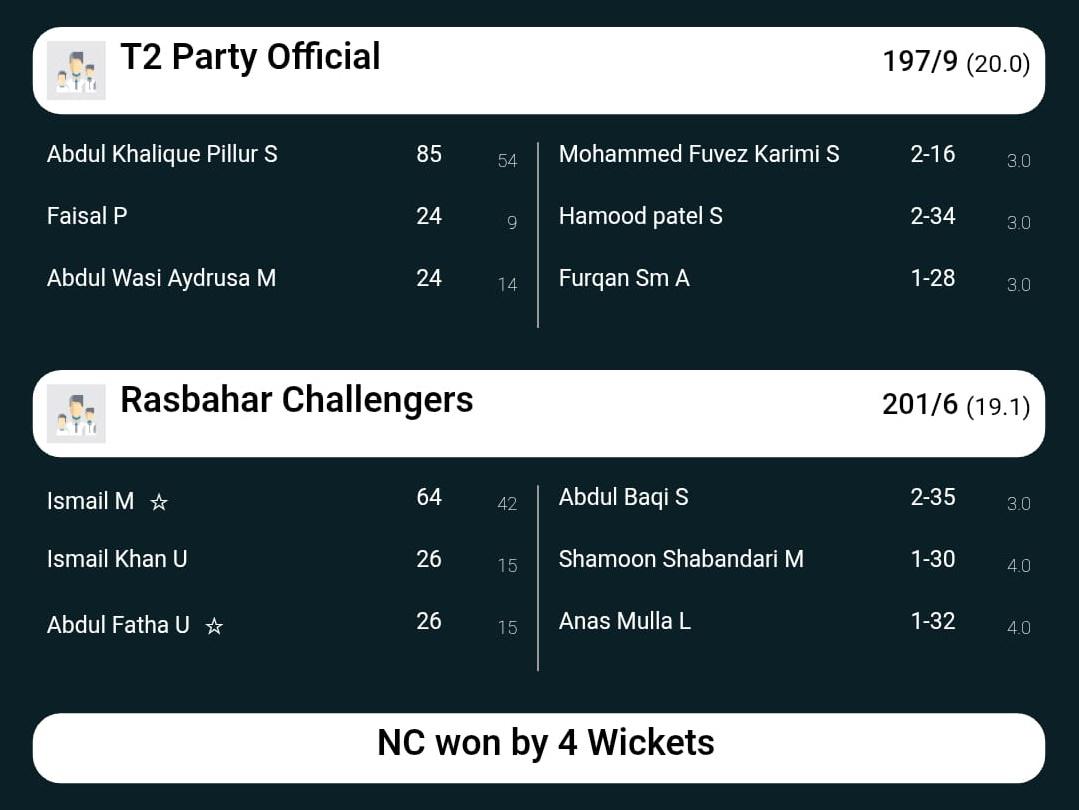Open Hamood patel S bowling entry
The image size is (1079, 810).
pyautogui.click(x=640, y=216)
